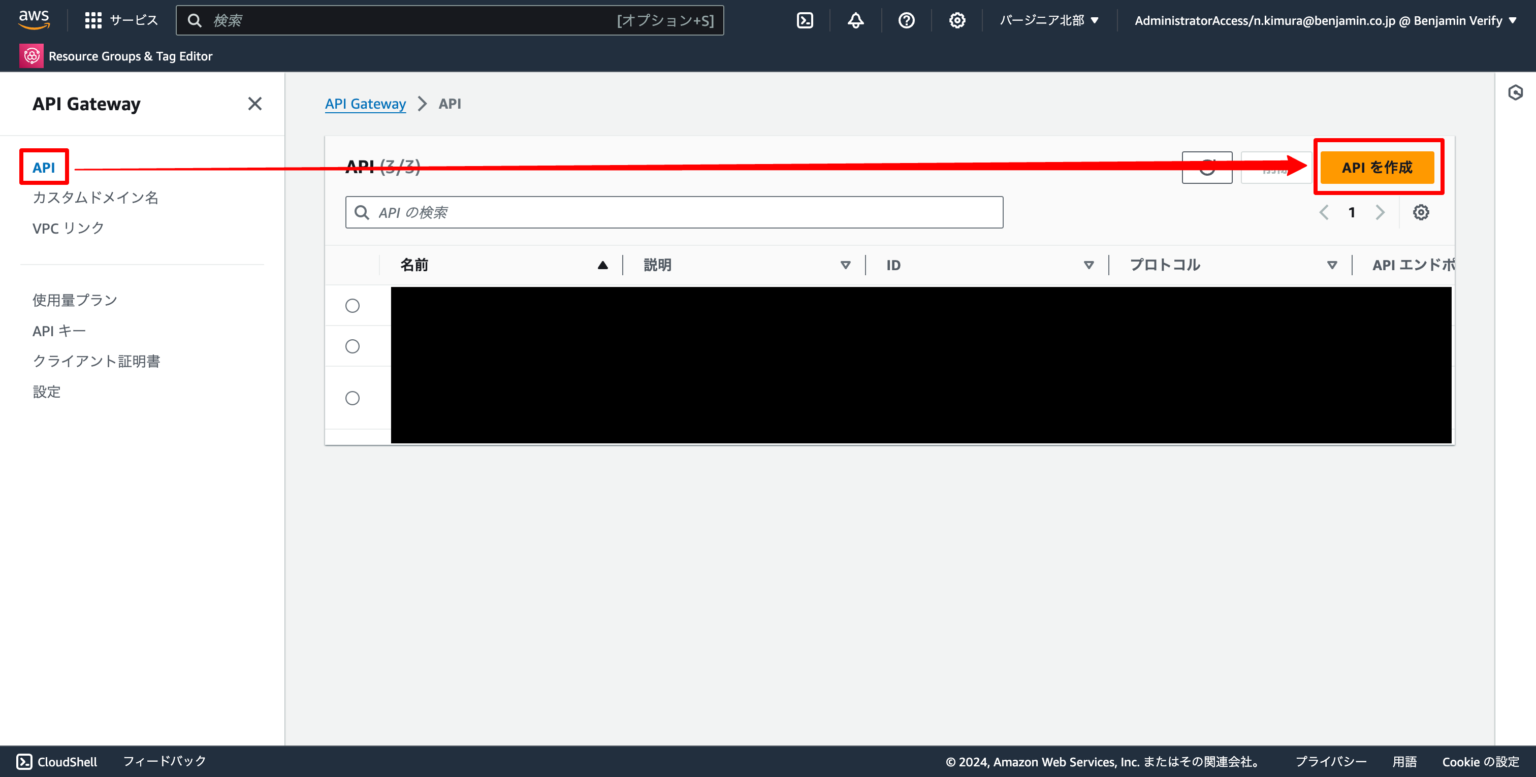Open the info panel icon on the right edge
The height and width of the screenshot is (777, 1536).
[1515, 92]
